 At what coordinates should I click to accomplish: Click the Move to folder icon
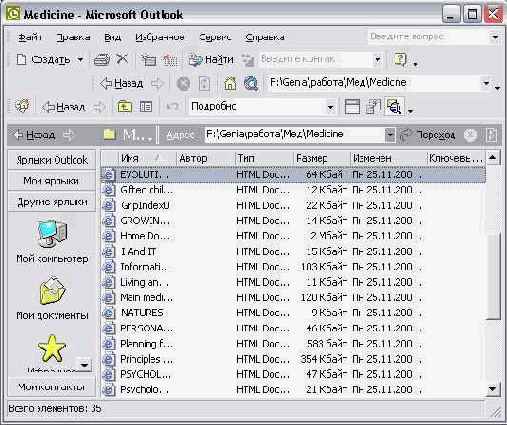(149, 60)
